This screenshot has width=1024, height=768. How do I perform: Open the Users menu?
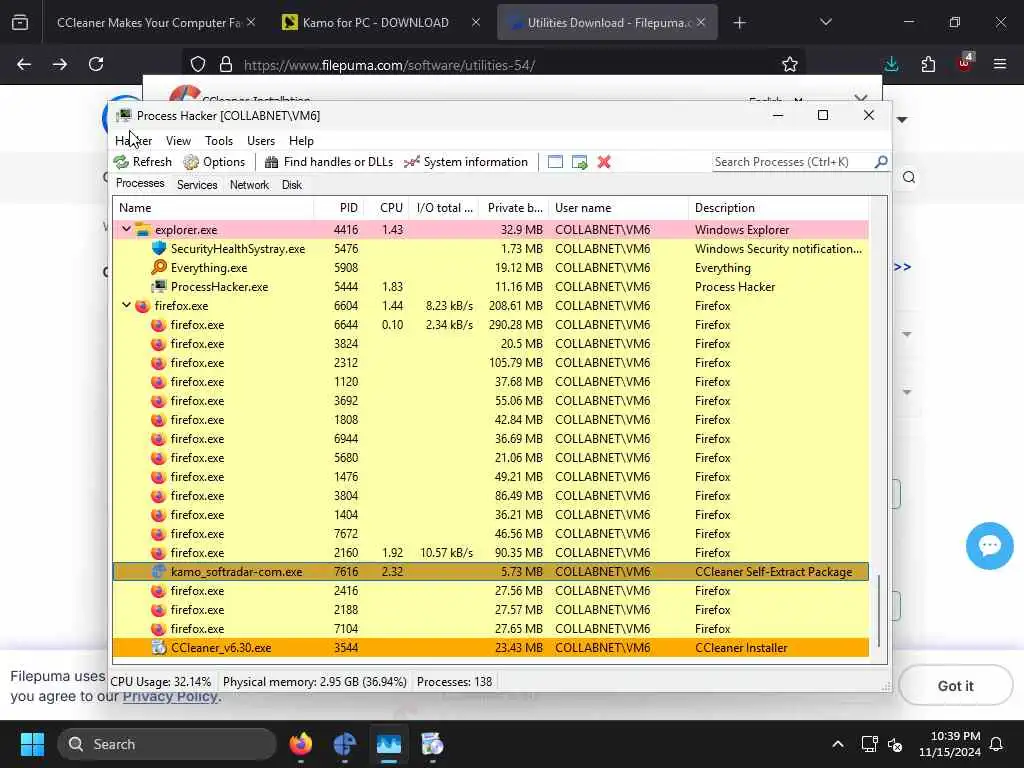pos(261,140)
